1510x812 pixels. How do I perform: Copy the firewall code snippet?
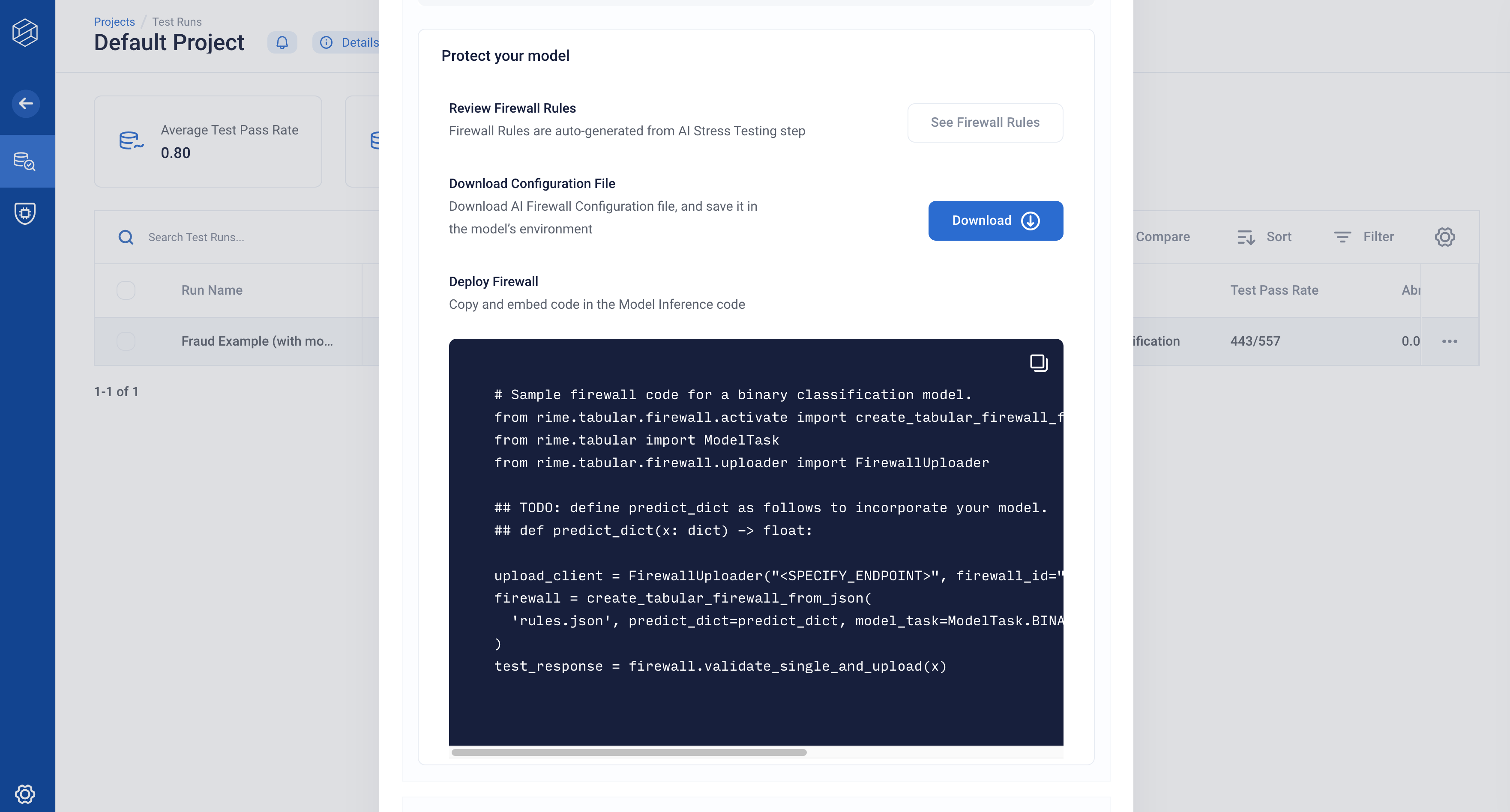click(x=1039, y=363)
